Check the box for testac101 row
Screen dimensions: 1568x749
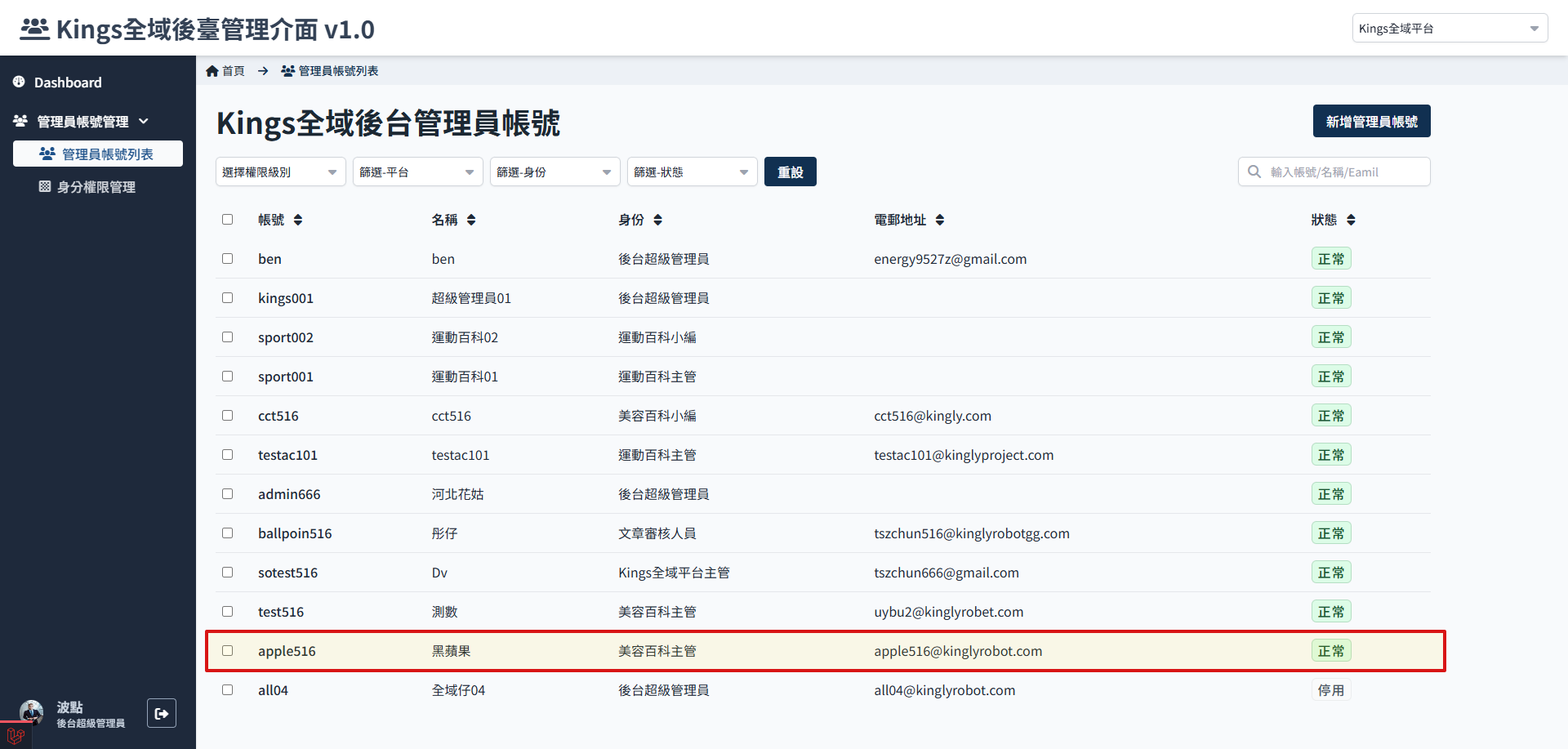pos(228,455)
